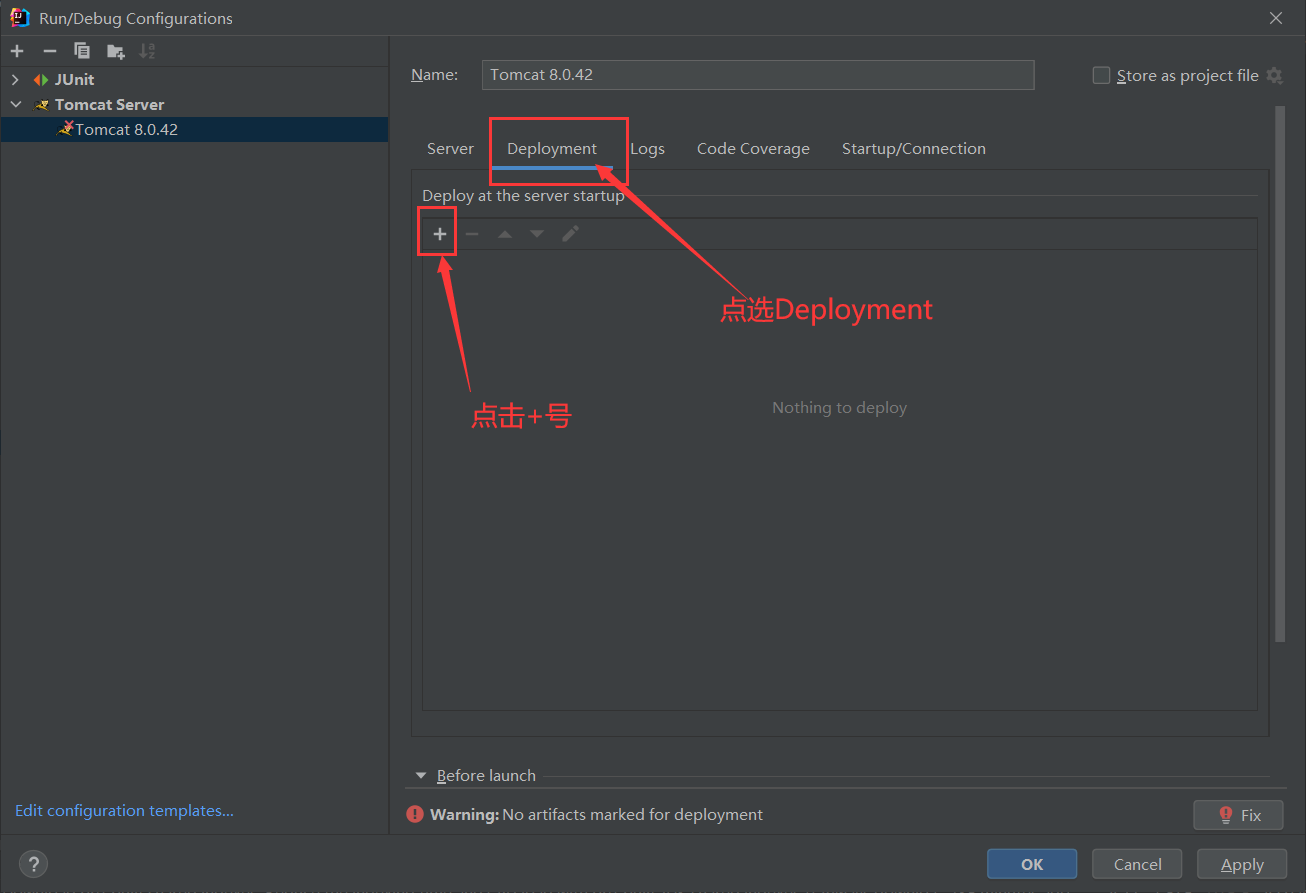This screenshot has height=893, width=1306.
Task: Move deployment item down arrow
Action: pyautogui.click(x=537, y=234)
